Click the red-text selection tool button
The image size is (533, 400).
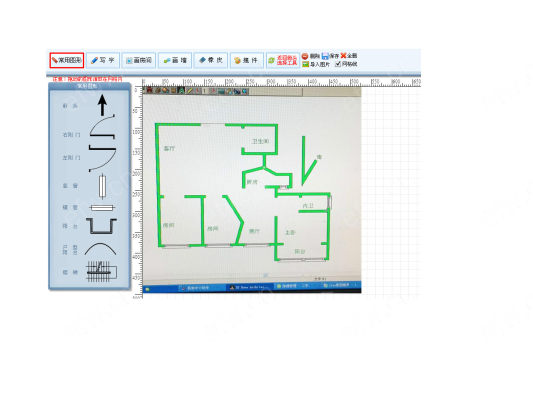[283, 60]
